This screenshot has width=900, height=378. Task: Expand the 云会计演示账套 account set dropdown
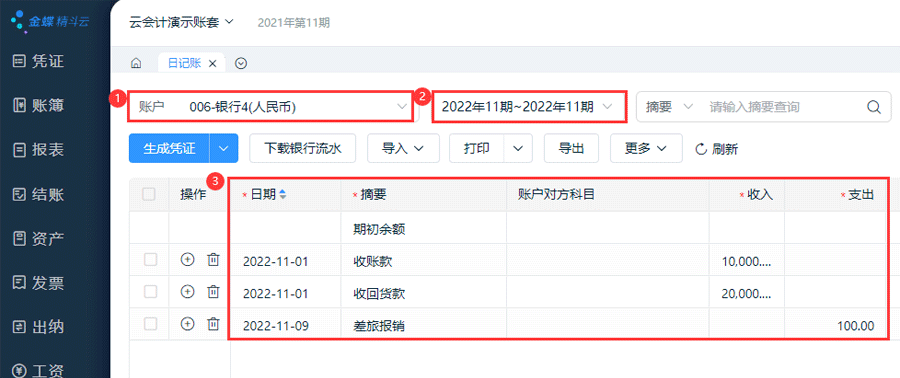click(181, 22)
